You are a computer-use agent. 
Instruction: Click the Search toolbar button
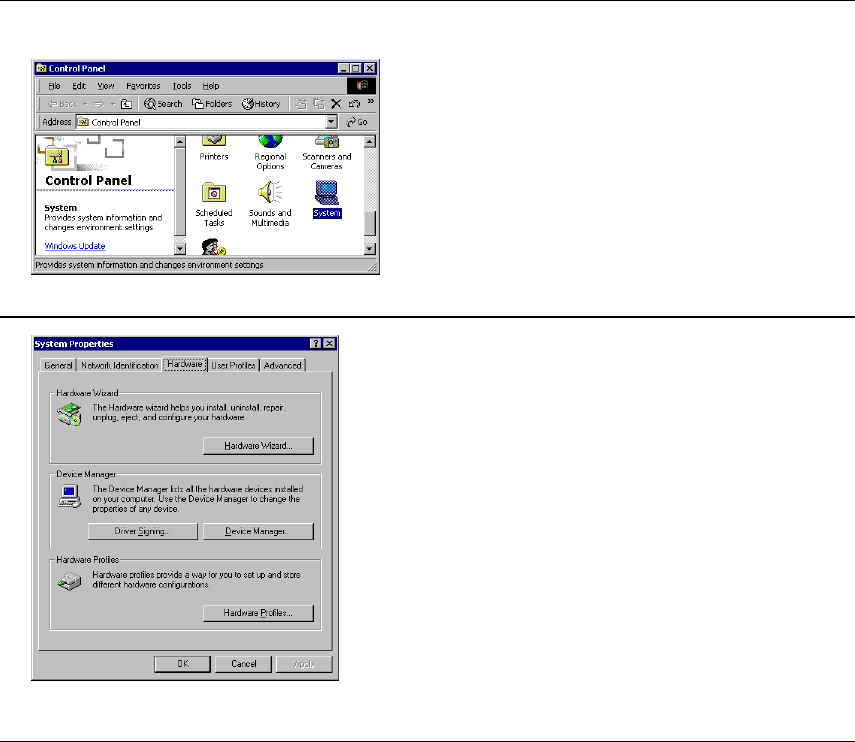coord(163,104)
